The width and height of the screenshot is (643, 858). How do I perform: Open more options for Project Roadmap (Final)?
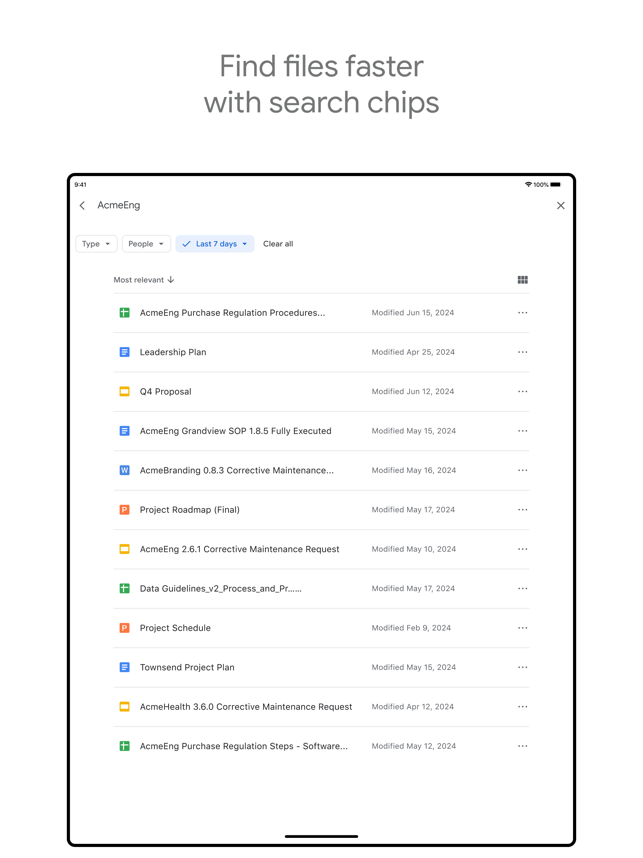click(523, 510)
